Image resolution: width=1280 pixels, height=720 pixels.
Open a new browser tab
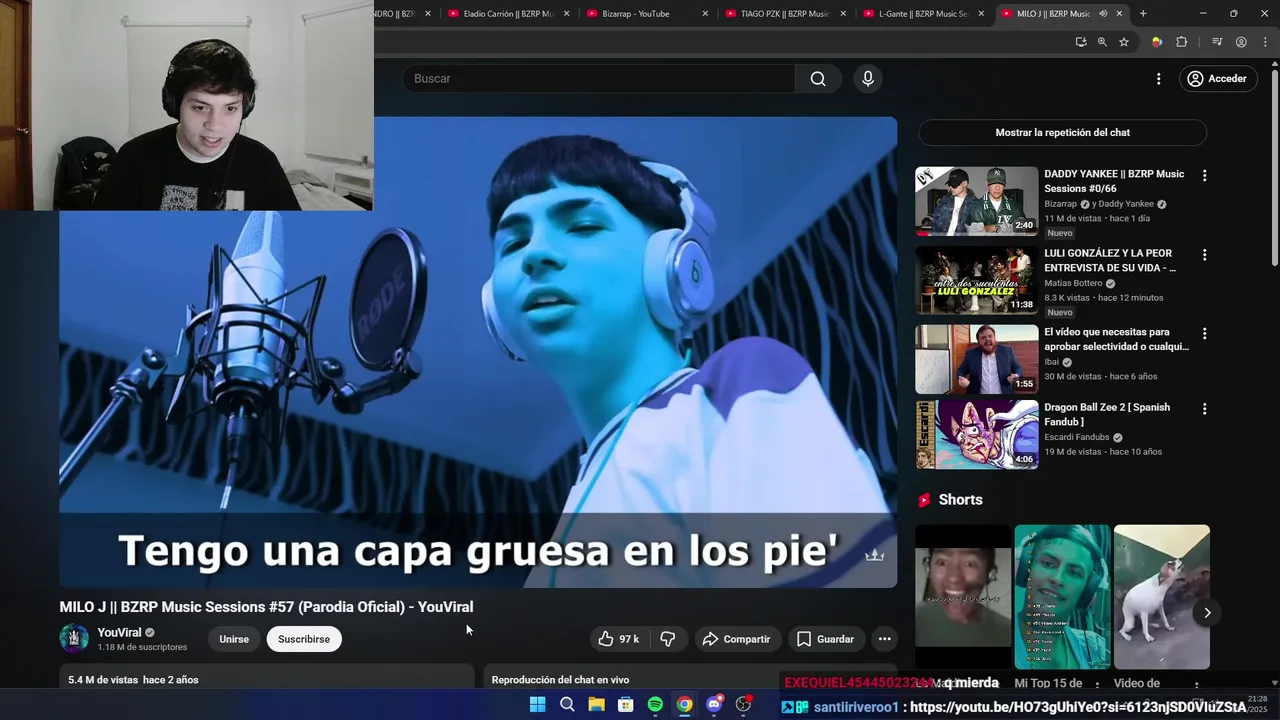tap(1143, 14)
